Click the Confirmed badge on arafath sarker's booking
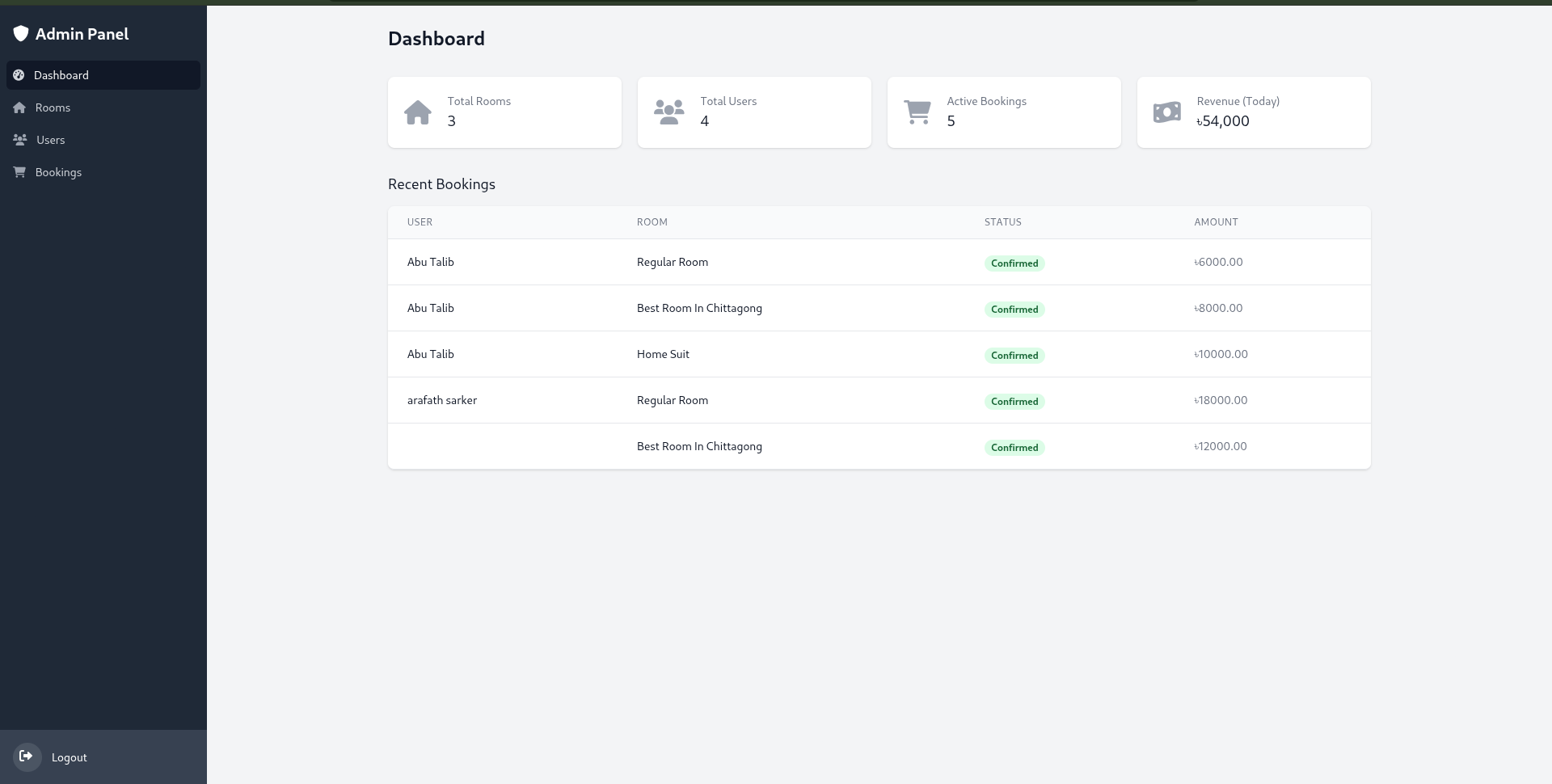The height and width of the screenshot is (784, 1552). [x=1014, y=401]
